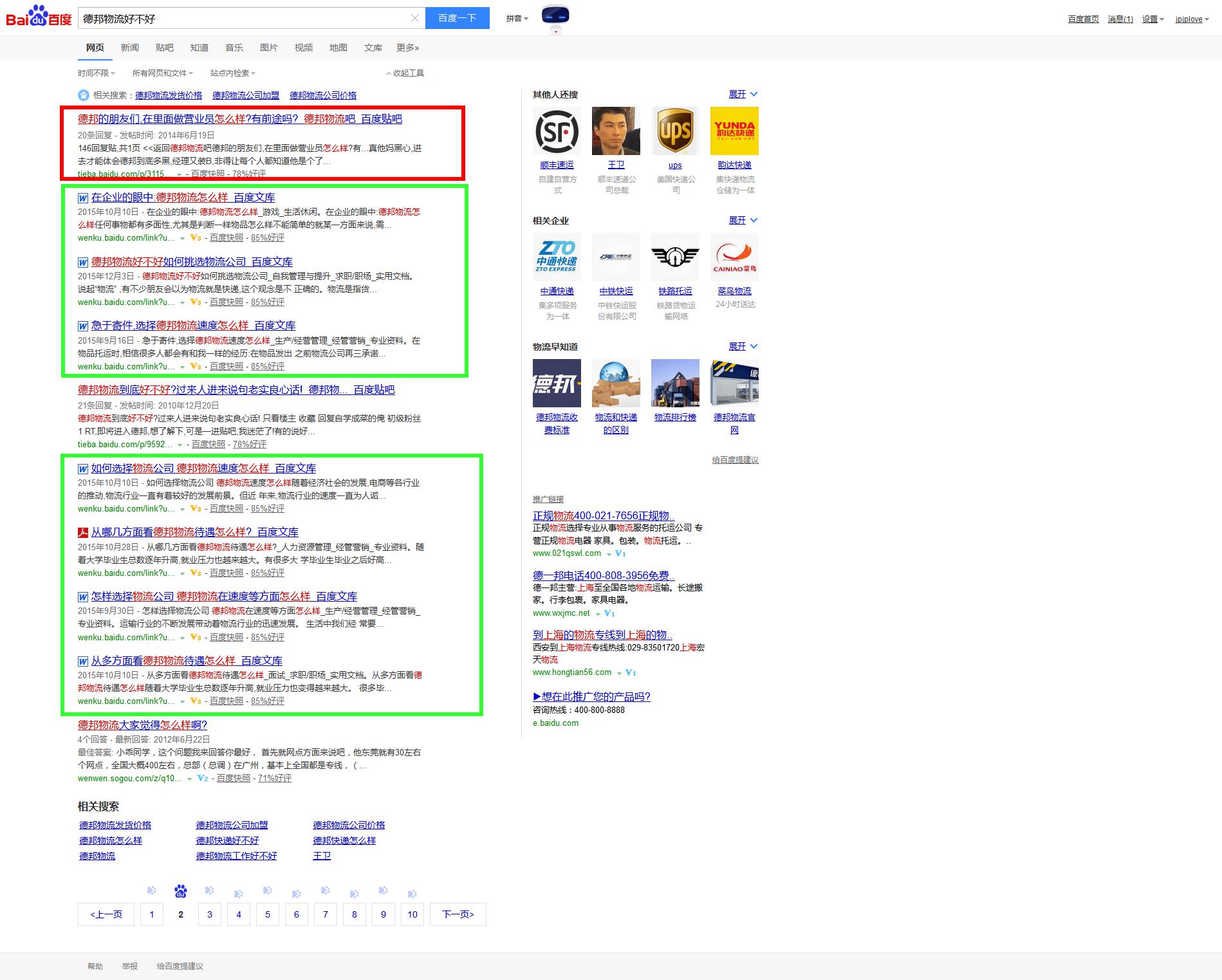Click the ZTO Express logo
Viewport: 1222px width, 980px height.
tap(557, 257)
